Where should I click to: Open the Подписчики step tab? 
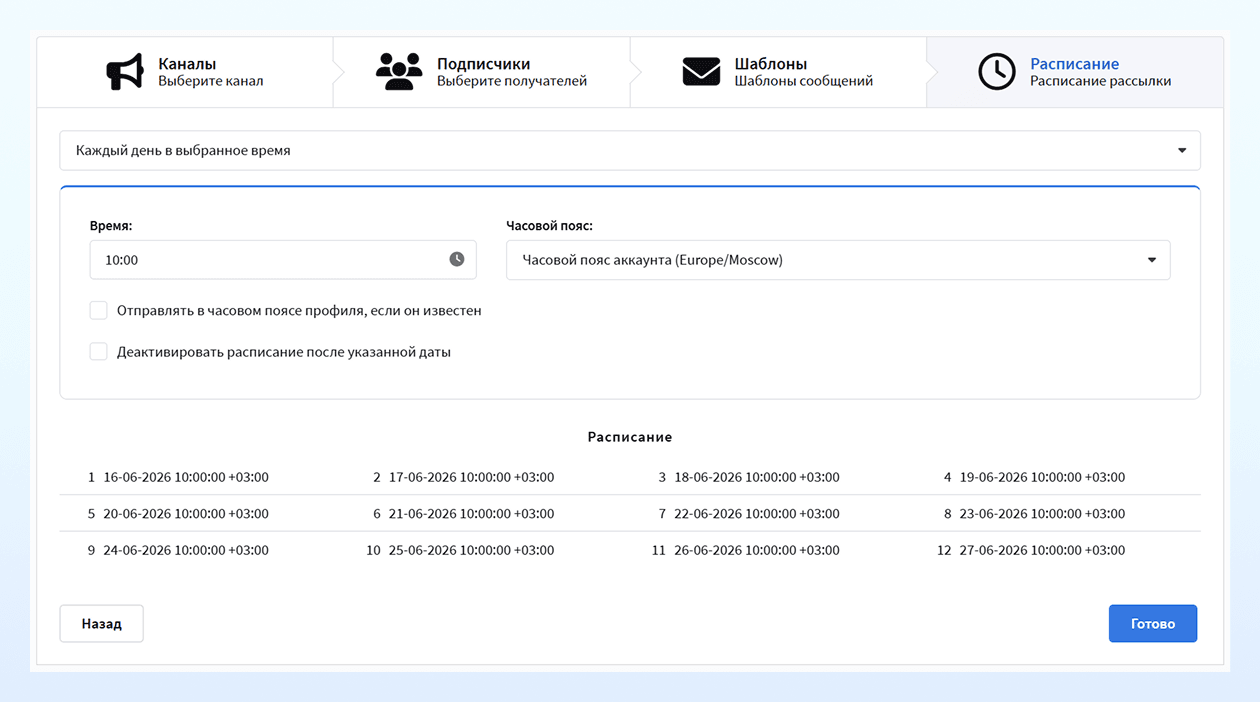pyautogui.click(x=481, y=72)
